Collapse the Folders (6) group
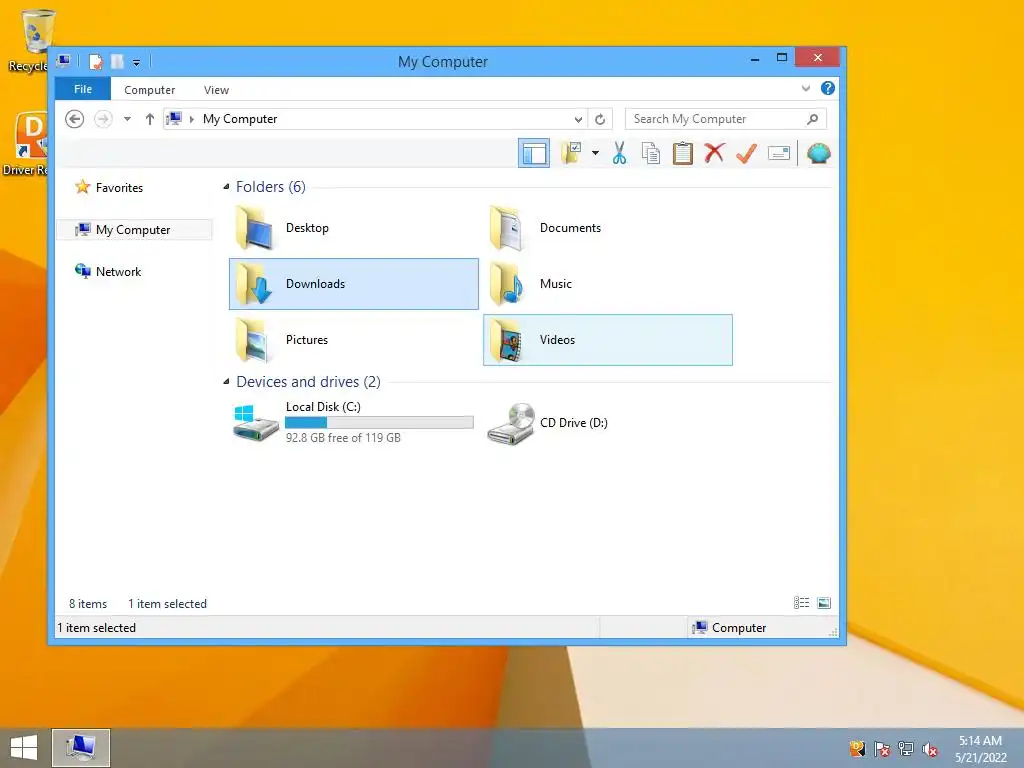The width and height of the screenshot is (1024, 768). pos(226,187)
